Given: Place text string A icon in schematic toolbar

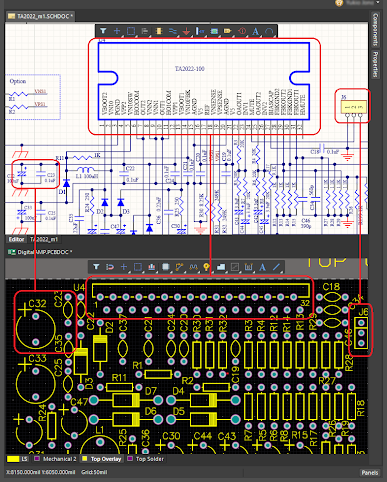Looking at the screenshot, I should coord(255,31).
